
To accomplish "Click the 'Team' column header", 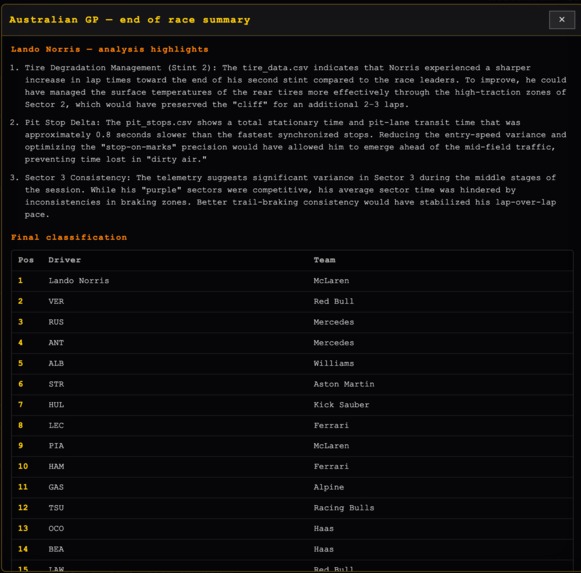I will (x=325, y=260).
